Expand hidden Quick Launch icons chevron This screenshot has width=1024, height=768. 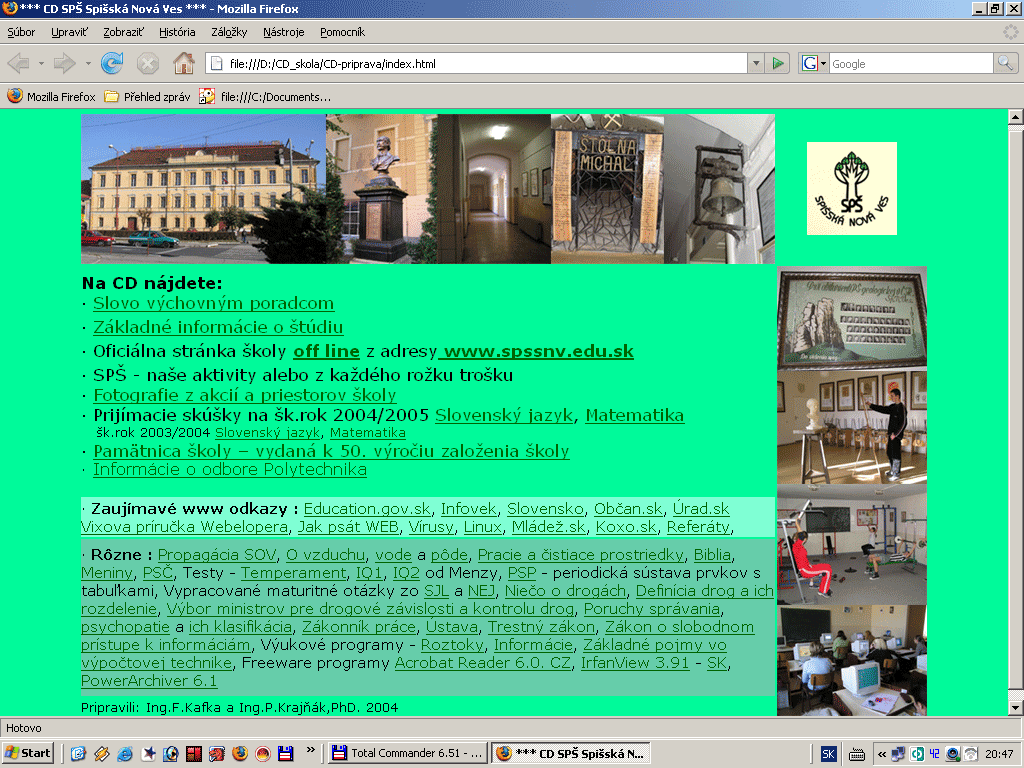point(310,749)
